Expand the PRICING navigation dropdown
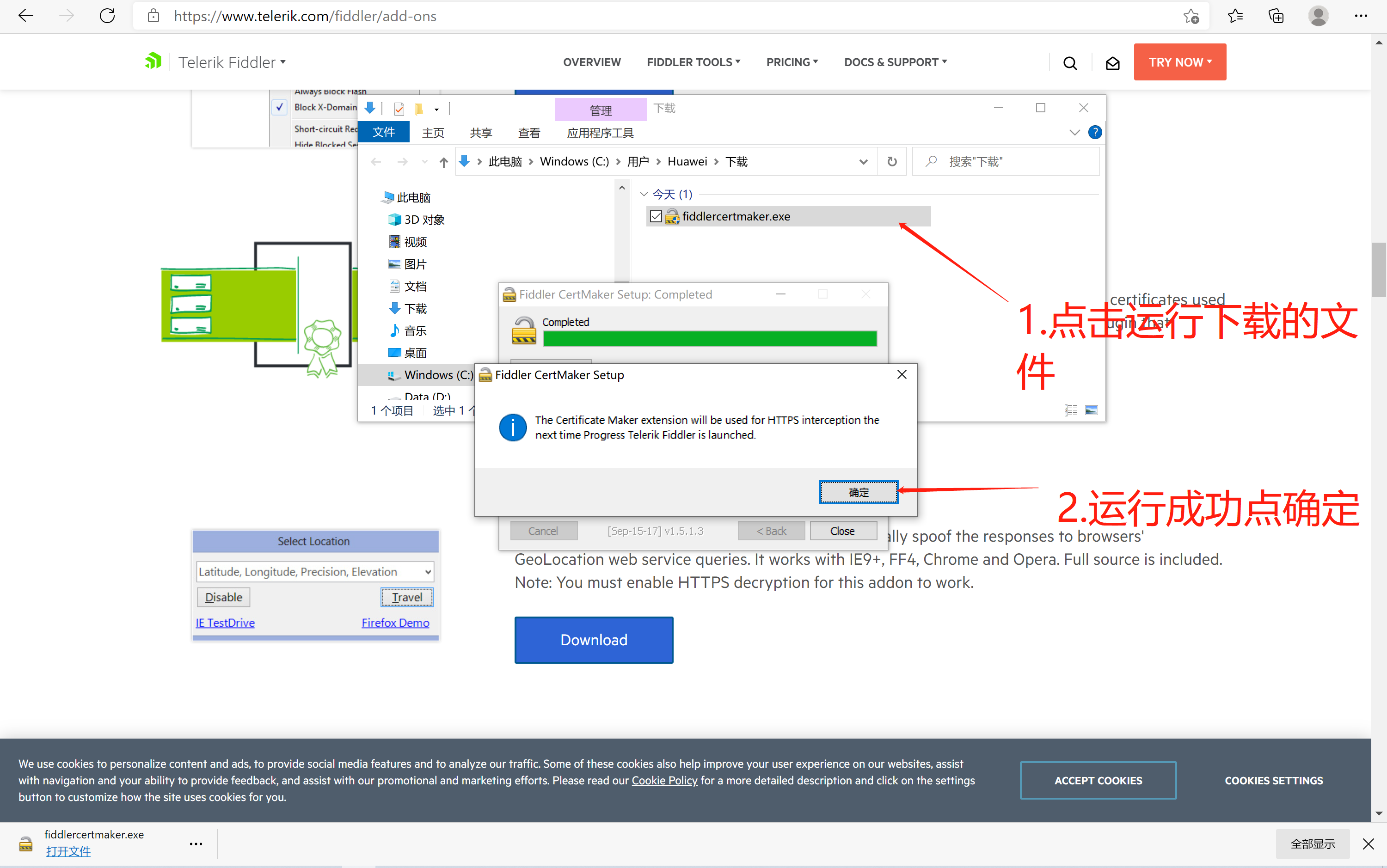This screenshot has height=868, width=1387. pos(792,62)
